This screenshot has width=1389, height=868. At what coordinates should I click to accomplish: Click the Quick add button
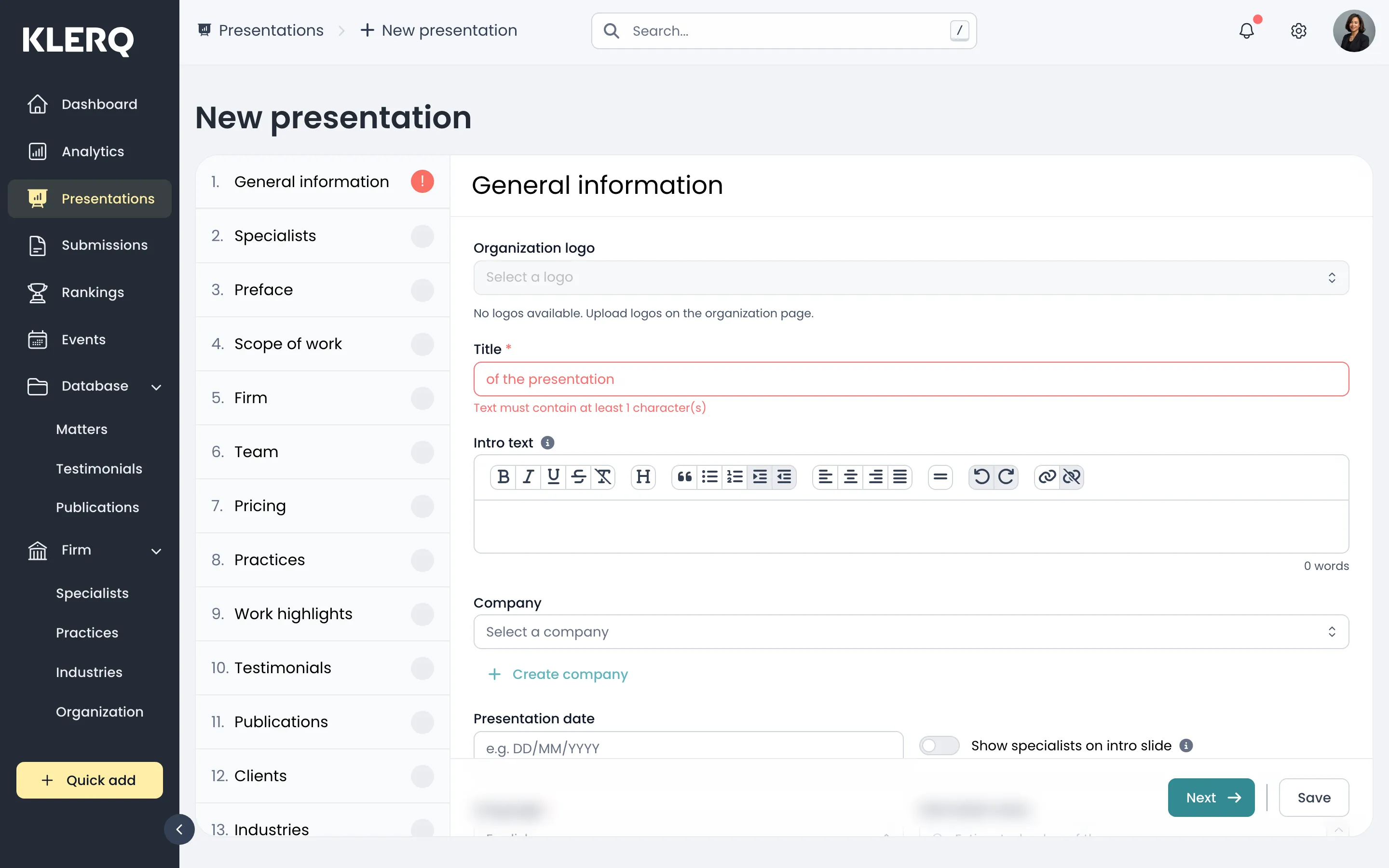pos(90,780)
